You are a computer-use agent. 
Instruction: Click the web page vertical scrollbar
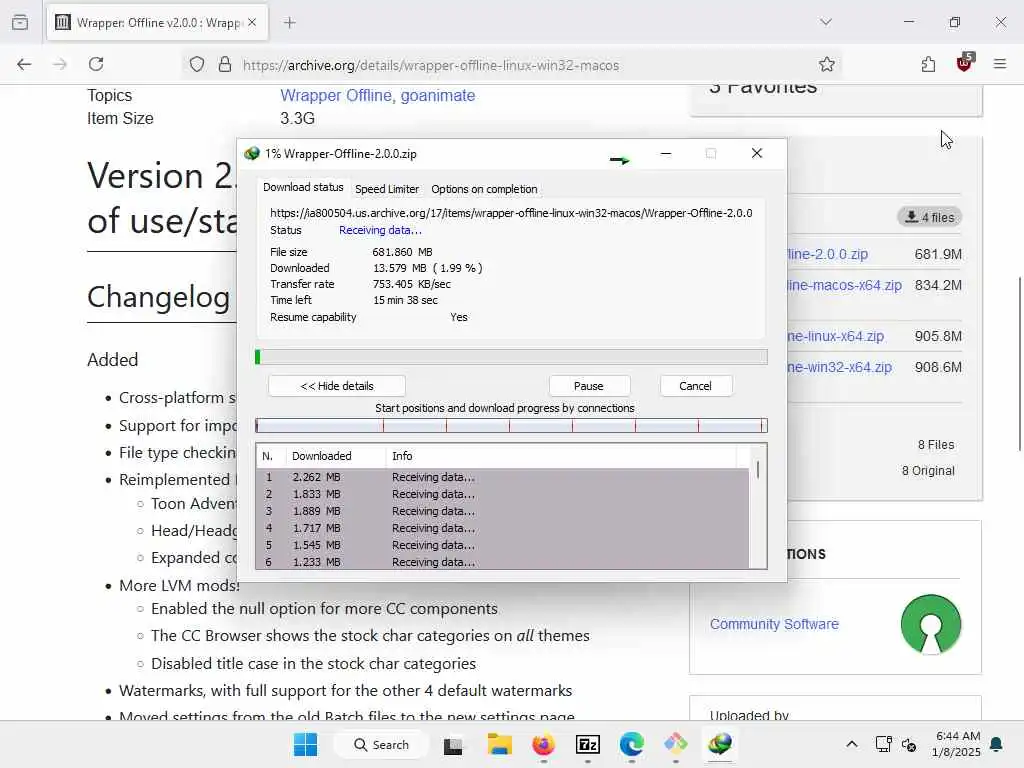[x=1019, y=364]
